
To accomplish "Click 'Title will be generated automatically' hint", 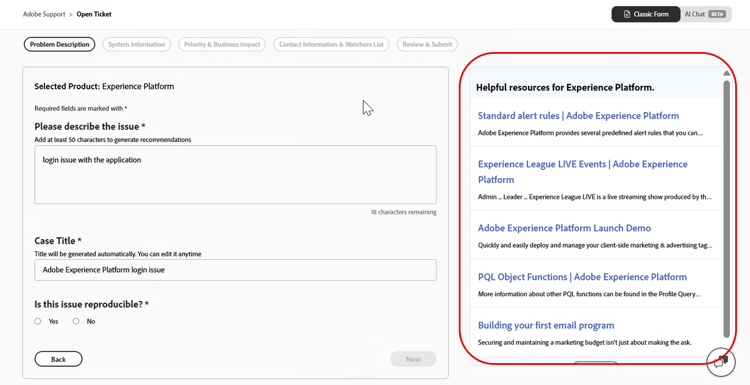I will tap(118, 254).
